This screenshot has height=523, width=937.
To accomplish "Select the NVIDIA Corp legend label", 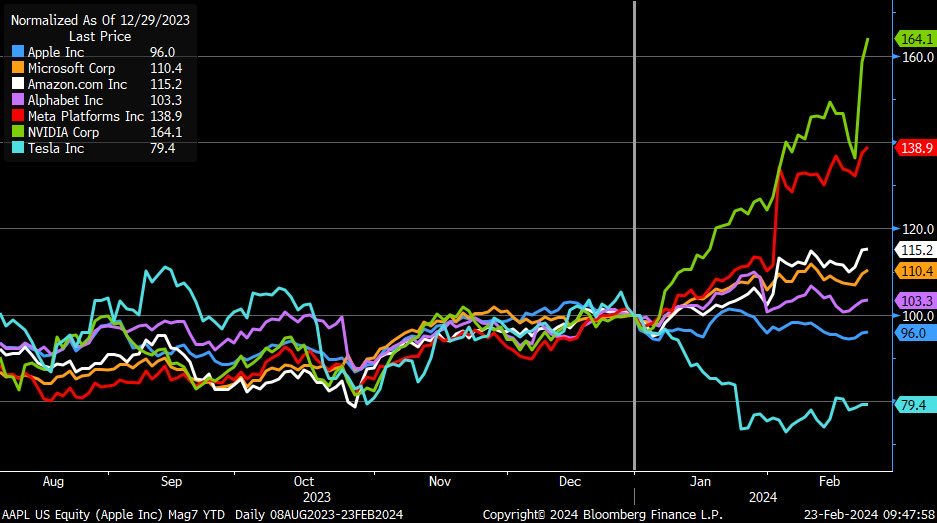I will pyautogui.click(x=63, y=132).
